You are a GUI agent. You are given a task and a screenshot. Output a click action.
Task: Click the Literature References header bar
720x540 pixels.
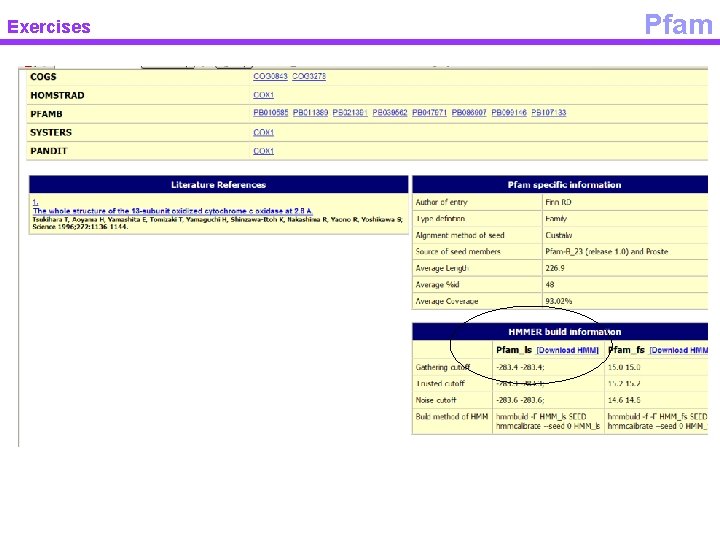[x=219, y=185]
